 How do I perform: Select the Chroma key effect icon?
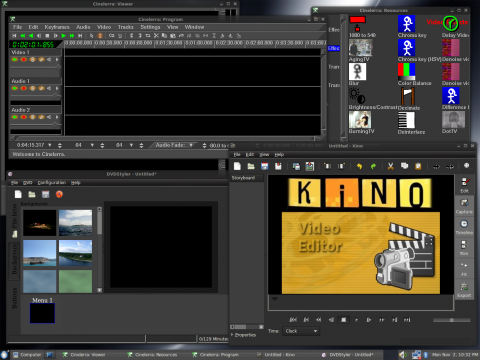coord(406,24)
